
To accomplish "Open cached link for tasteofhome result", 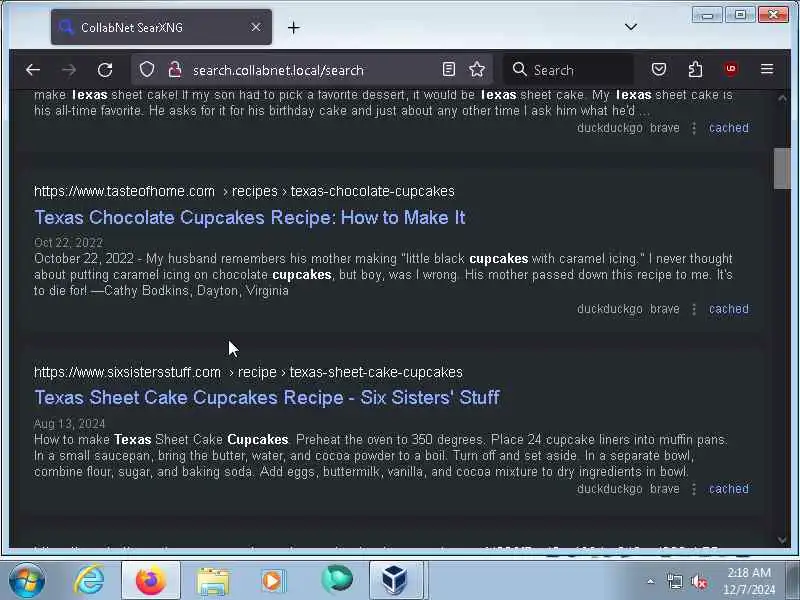I will tap(729, 309).
